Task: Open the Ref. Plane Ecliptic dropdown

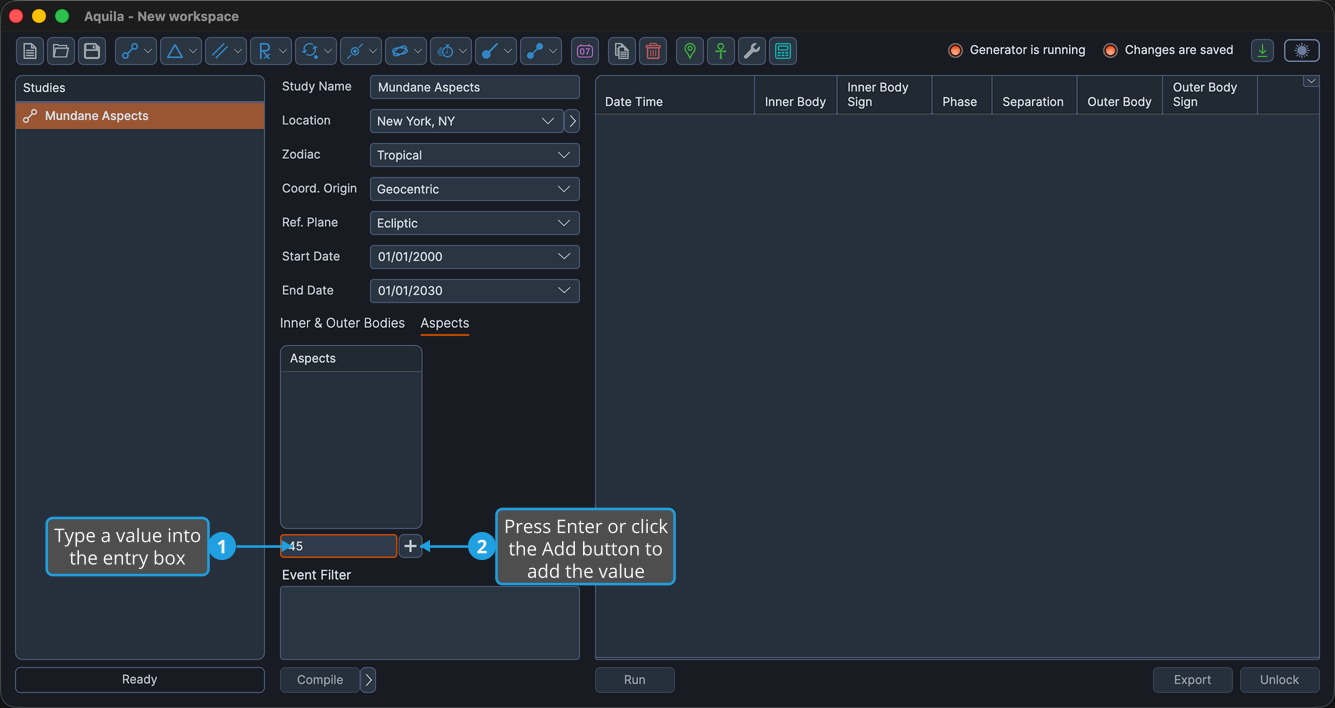Action: pos(474,223)
